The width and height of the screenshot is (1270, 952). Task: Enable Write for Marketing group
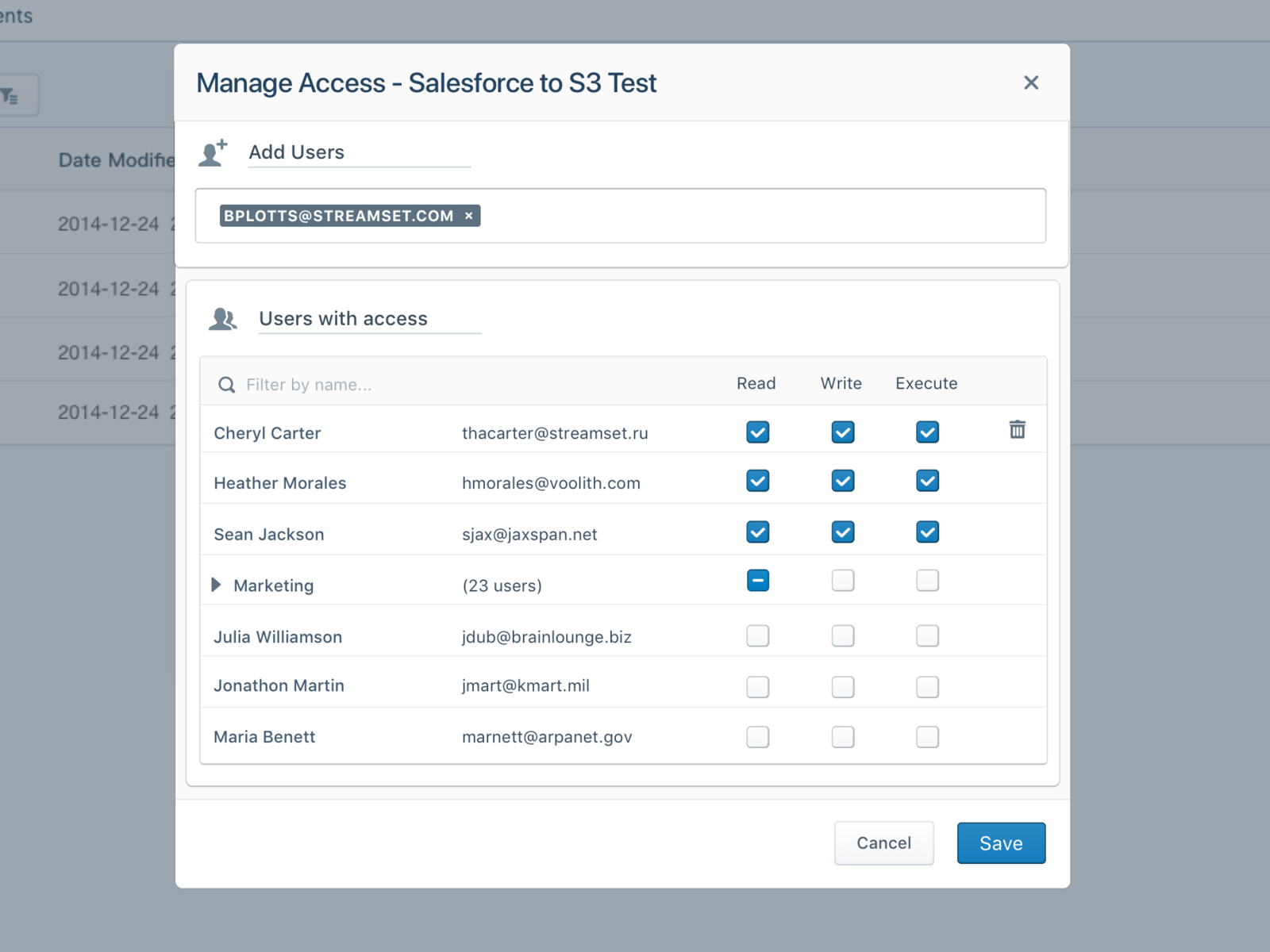point(843,581)
